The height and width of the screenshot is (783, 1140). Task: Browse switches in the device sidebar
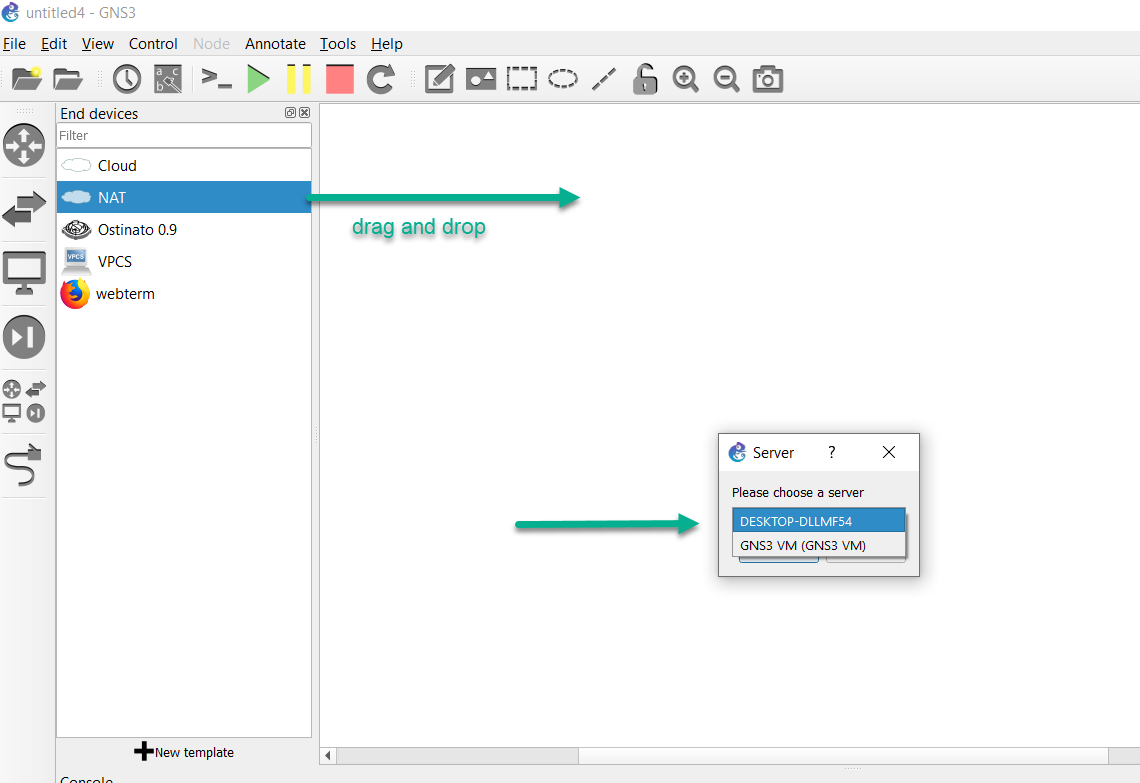pyautogui.click(x=24, y=209)
